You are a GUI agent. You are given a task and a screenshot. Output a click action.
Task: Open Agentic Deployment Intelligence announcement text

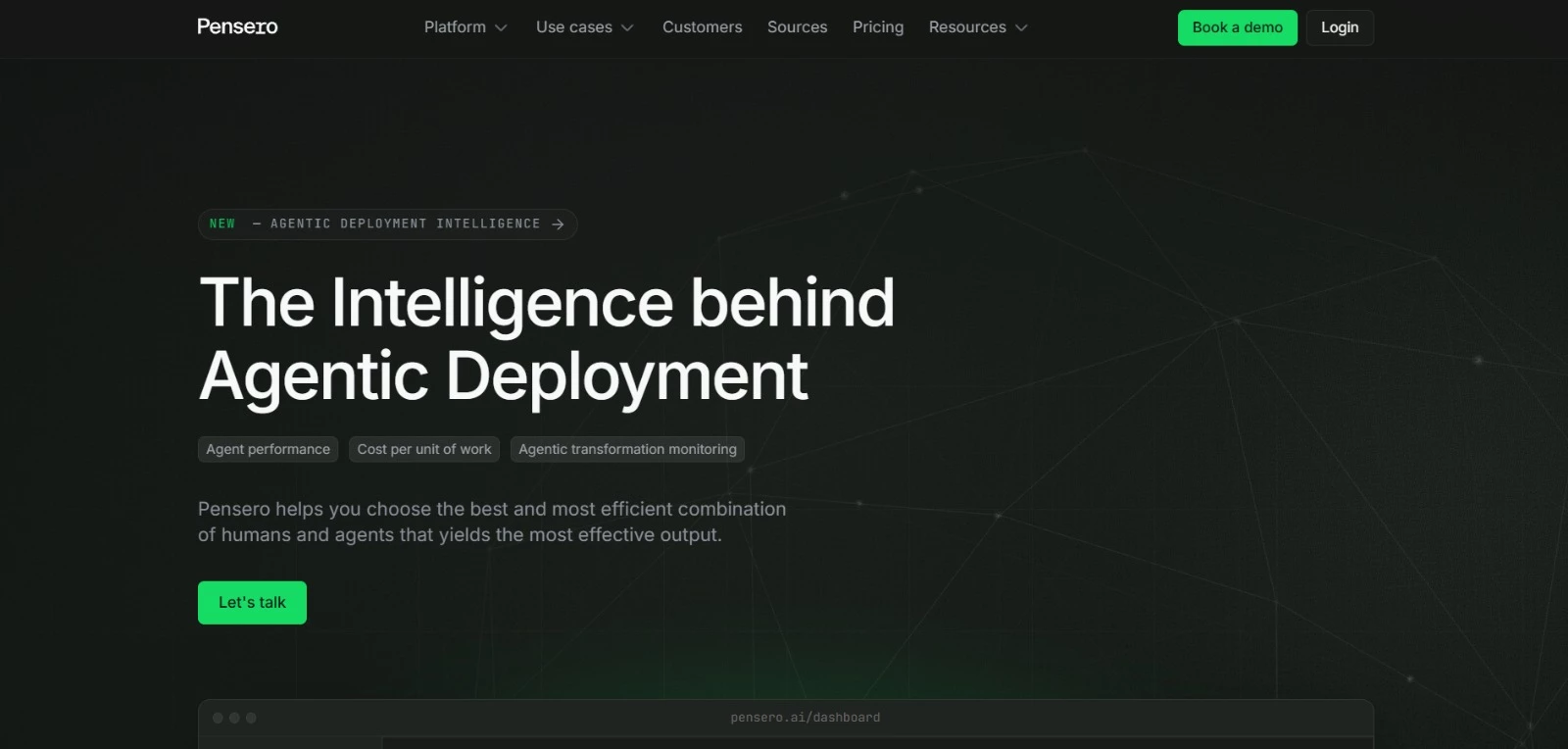coord(405,224)
